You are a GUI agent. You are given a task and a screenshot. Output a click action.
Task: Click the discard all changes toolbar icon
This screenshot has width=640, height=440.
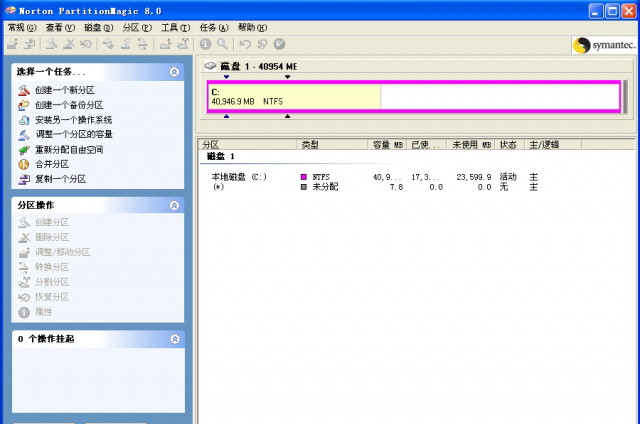click(x=262, y=44)
